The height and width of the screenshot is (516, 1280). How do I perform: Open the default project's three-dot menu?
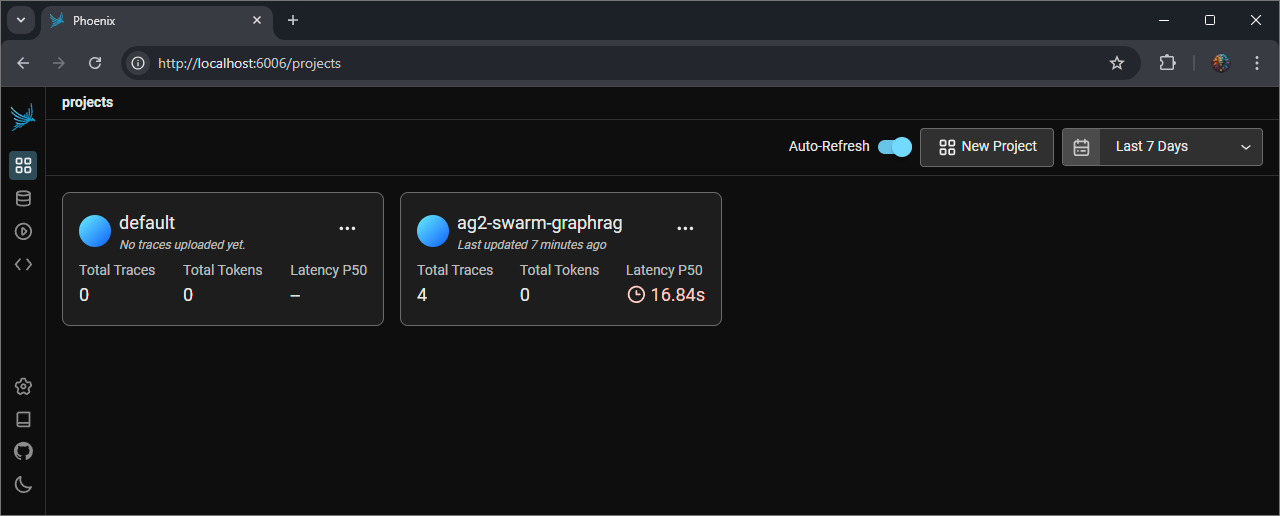(347, 228)
